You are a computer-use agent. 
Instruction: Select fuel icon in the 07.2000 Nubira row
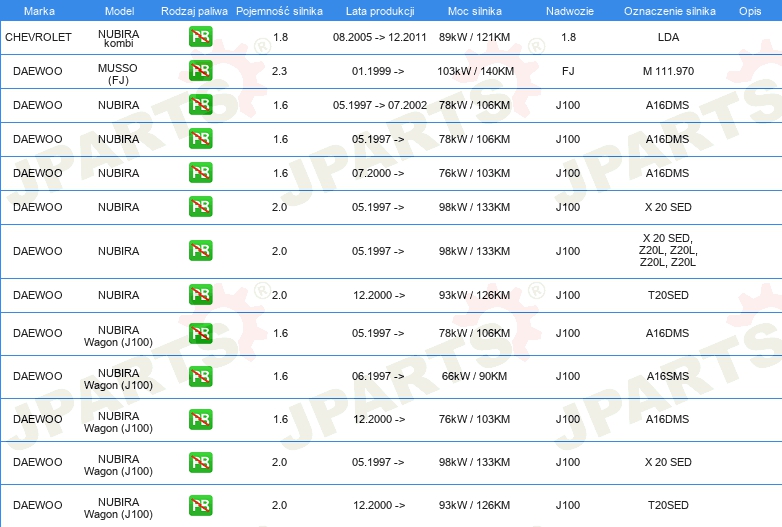pyautogui.click(x=200, y=173)
